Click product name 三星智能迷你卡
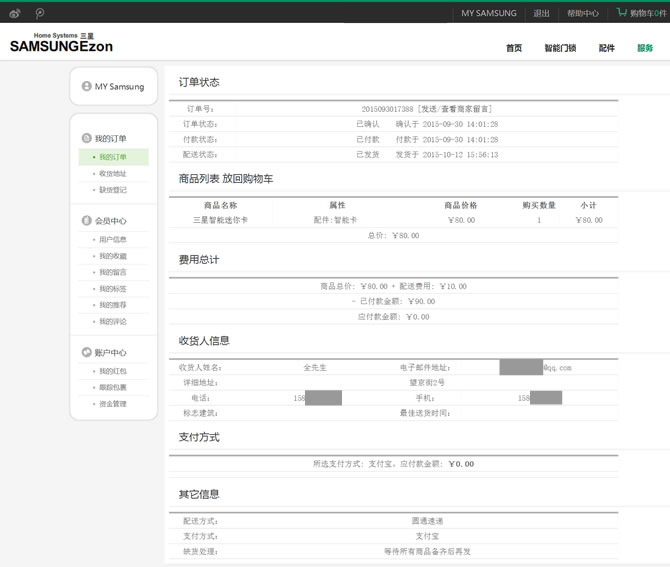This screenshot has height=567, width=670. point(220,220)
